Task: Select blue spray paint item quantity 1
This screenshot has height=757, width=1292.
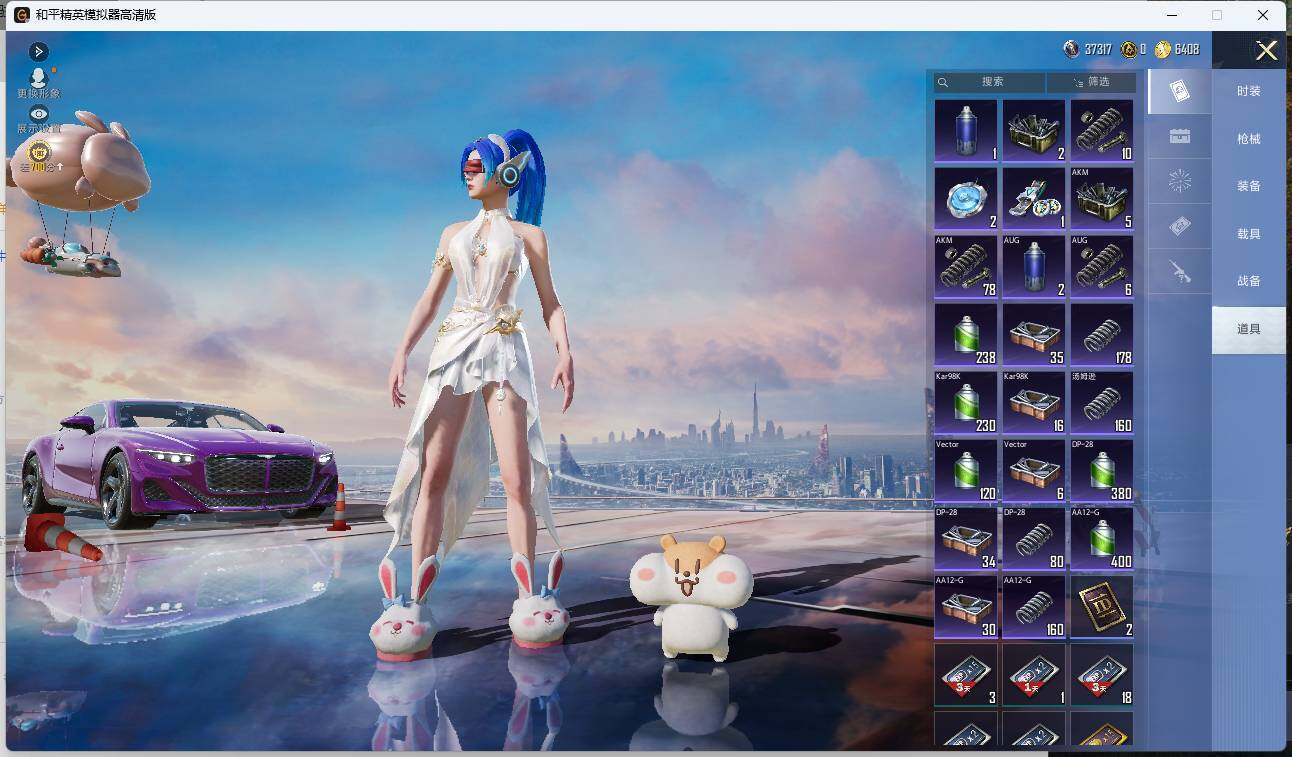Action: (x=966, y=130)
